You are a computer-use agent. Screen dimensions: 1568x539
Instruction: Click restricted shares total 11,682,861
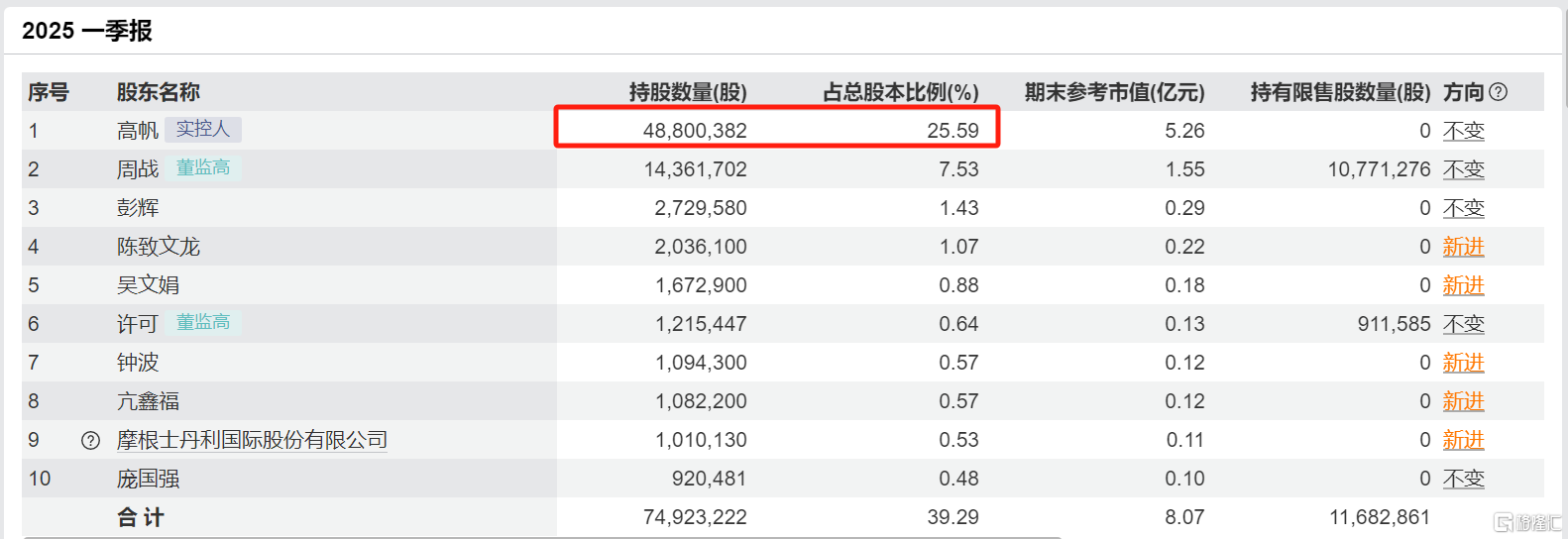1380,517
